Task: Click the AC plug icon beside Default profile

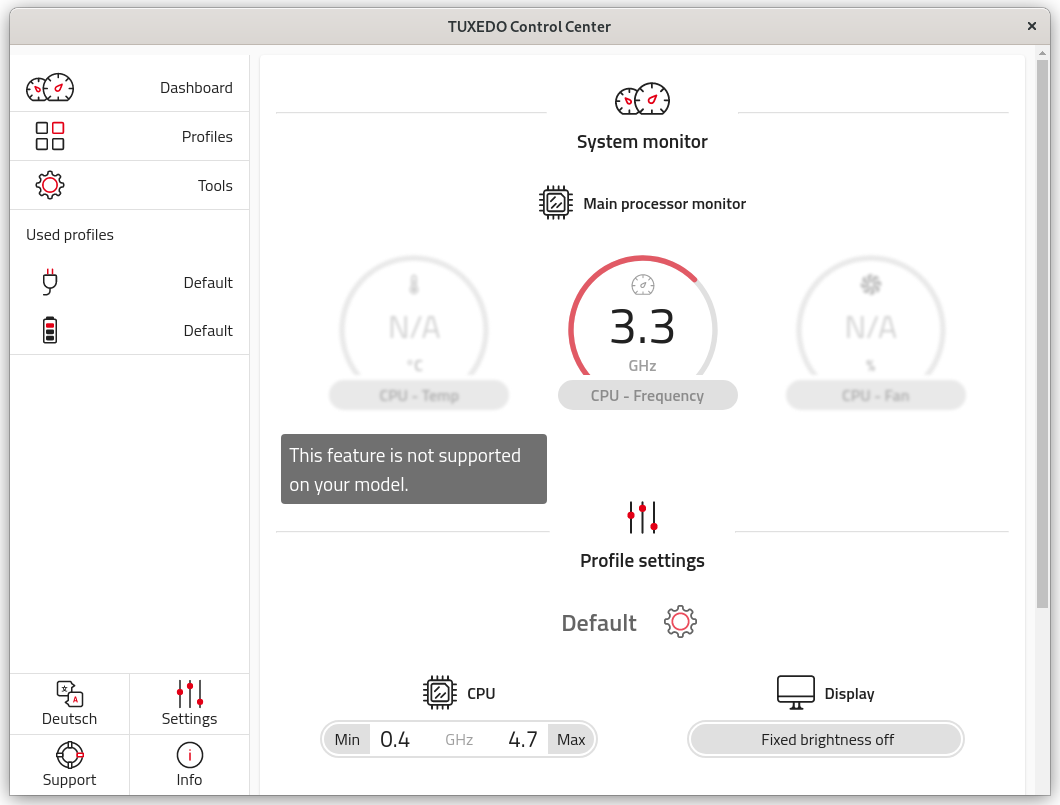Action: (49, 282)
